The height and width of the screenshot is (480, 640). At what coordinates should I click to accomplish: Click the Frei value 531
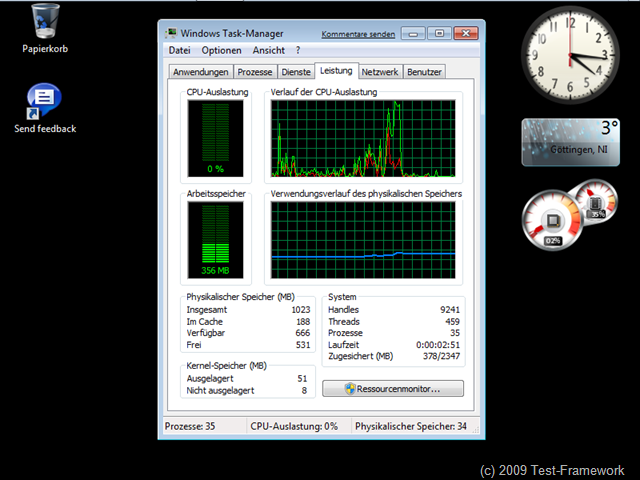click(303, 345)
